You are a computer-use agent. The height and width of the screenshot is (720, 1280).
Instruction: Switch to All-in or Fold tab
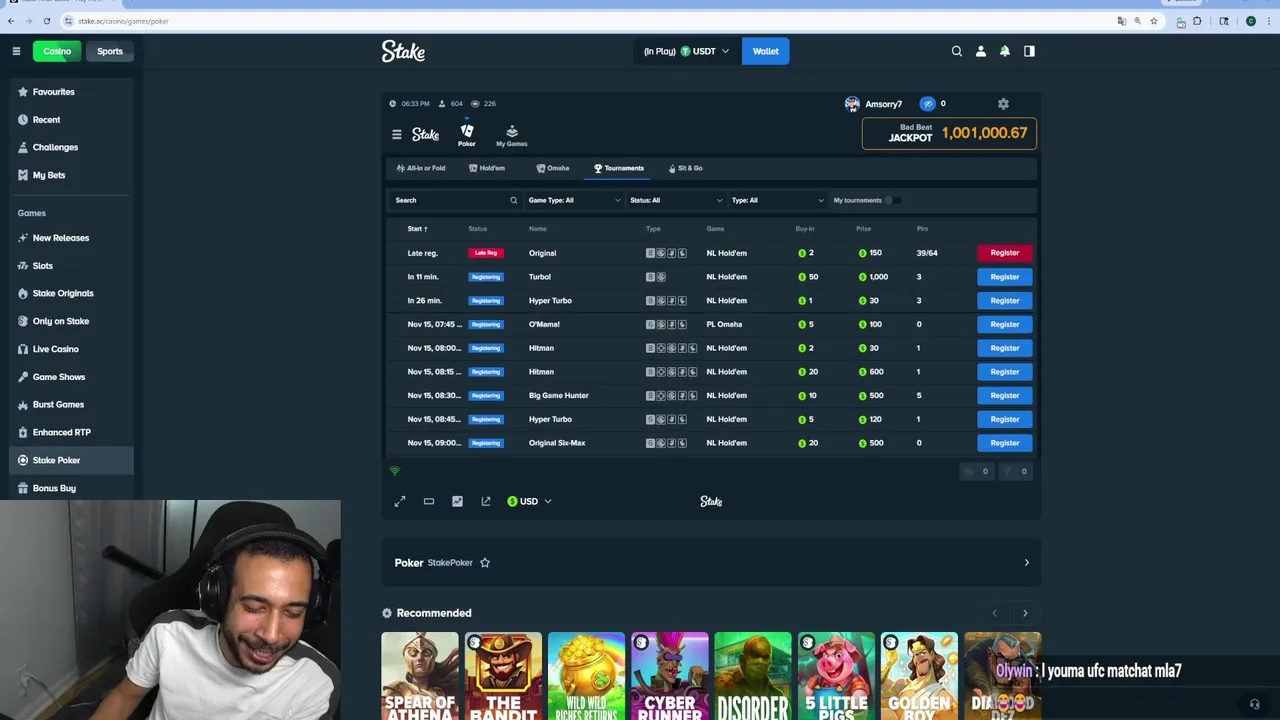coord(421,168)
